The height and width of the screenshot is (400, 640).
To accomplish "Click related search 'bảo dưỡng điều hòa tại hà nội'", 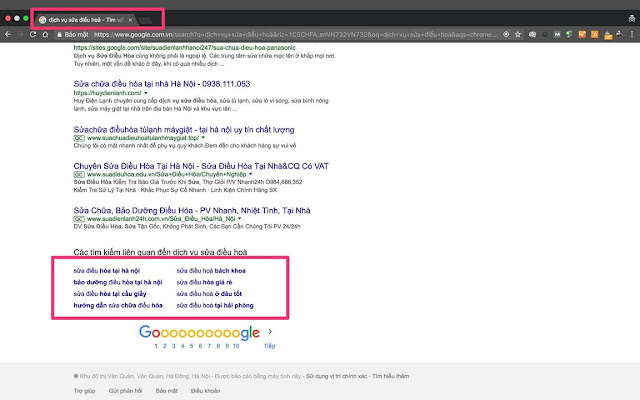I will [x=118, y=282].
